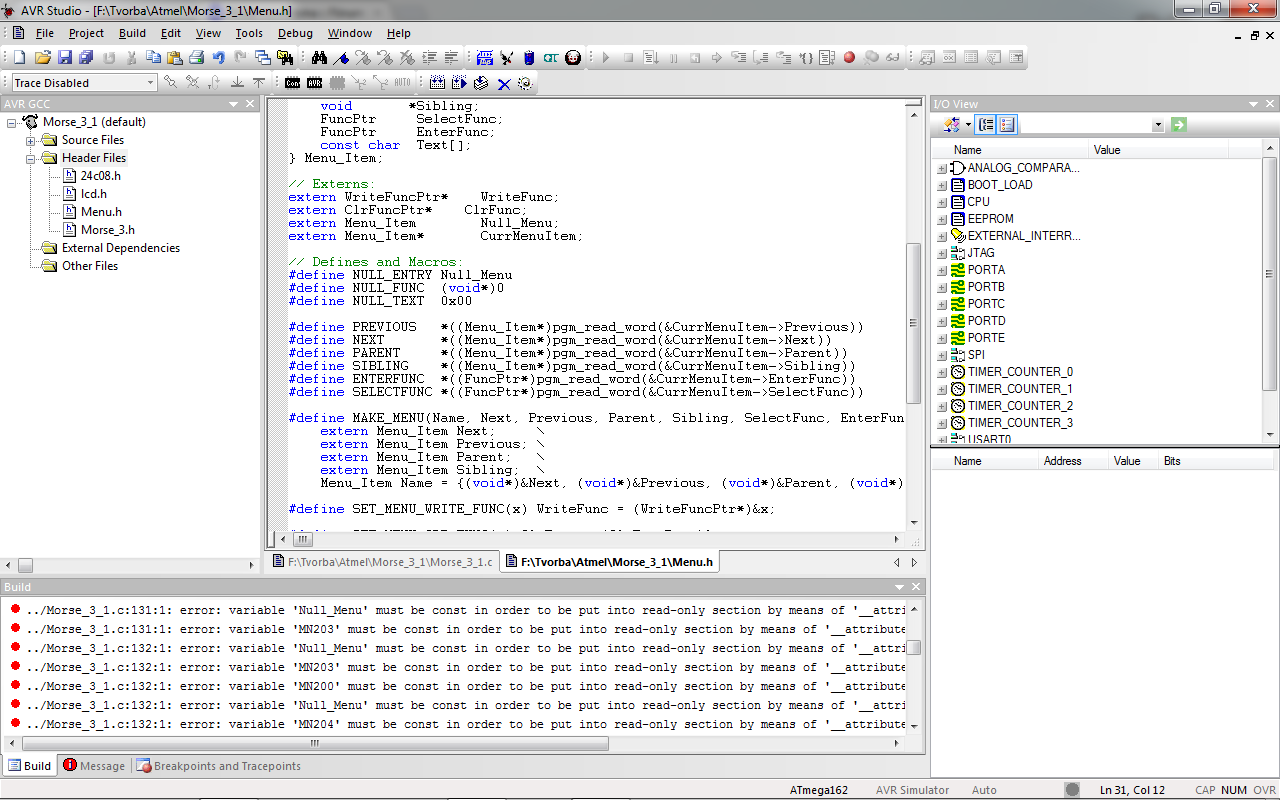Click the editor vertical scrollbar thumb
The image size is (1280, 800).
(x=913, y=323)
